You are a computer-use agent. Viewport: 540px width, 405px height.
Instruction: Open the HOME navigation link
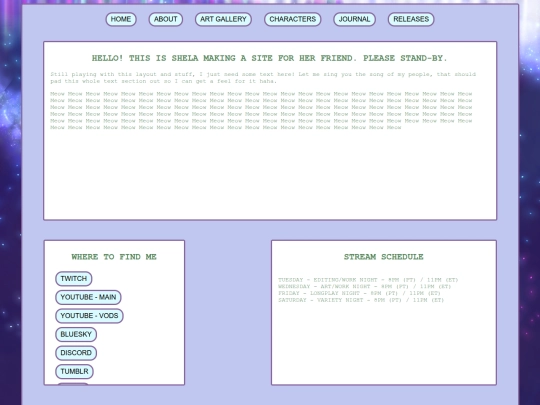coord(121,19)
